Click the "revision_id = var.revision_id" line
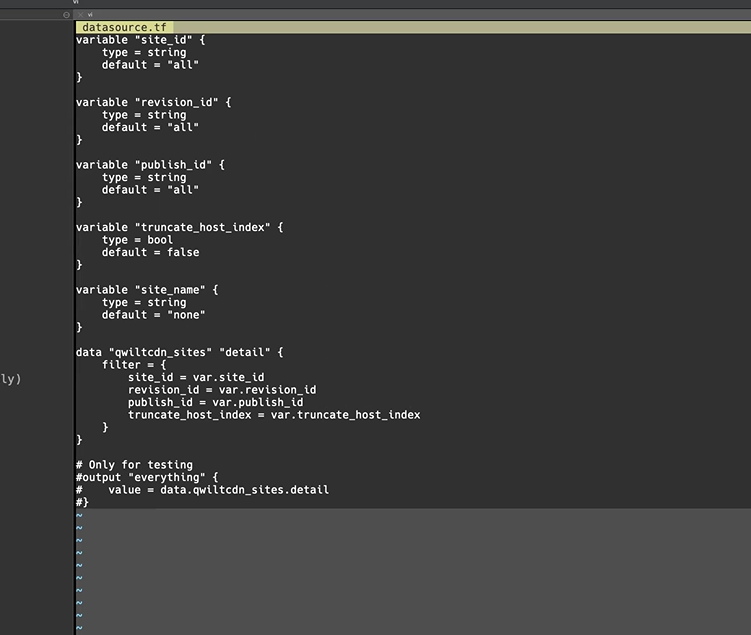Viewport: 751px width, 635px height. coord(222,390)
